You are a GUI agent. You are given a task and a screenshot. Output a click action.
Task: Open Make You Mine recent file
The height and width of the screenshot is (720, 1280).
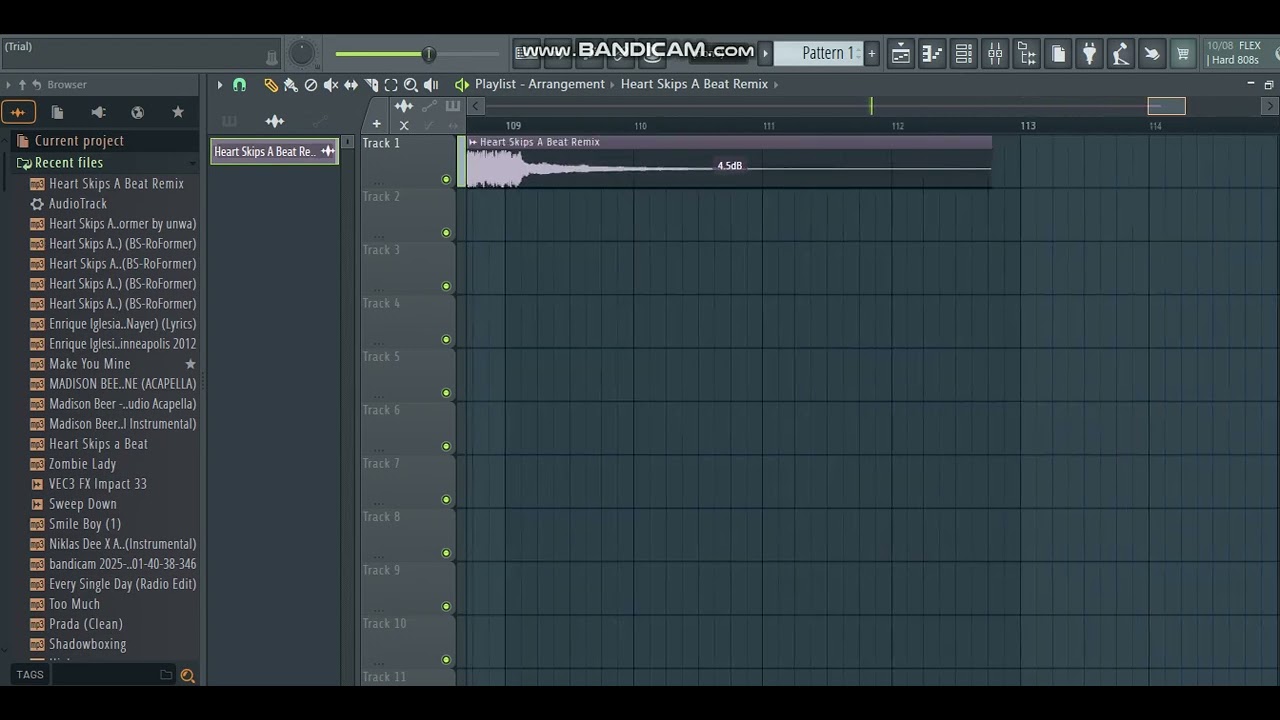coord(89,364)
